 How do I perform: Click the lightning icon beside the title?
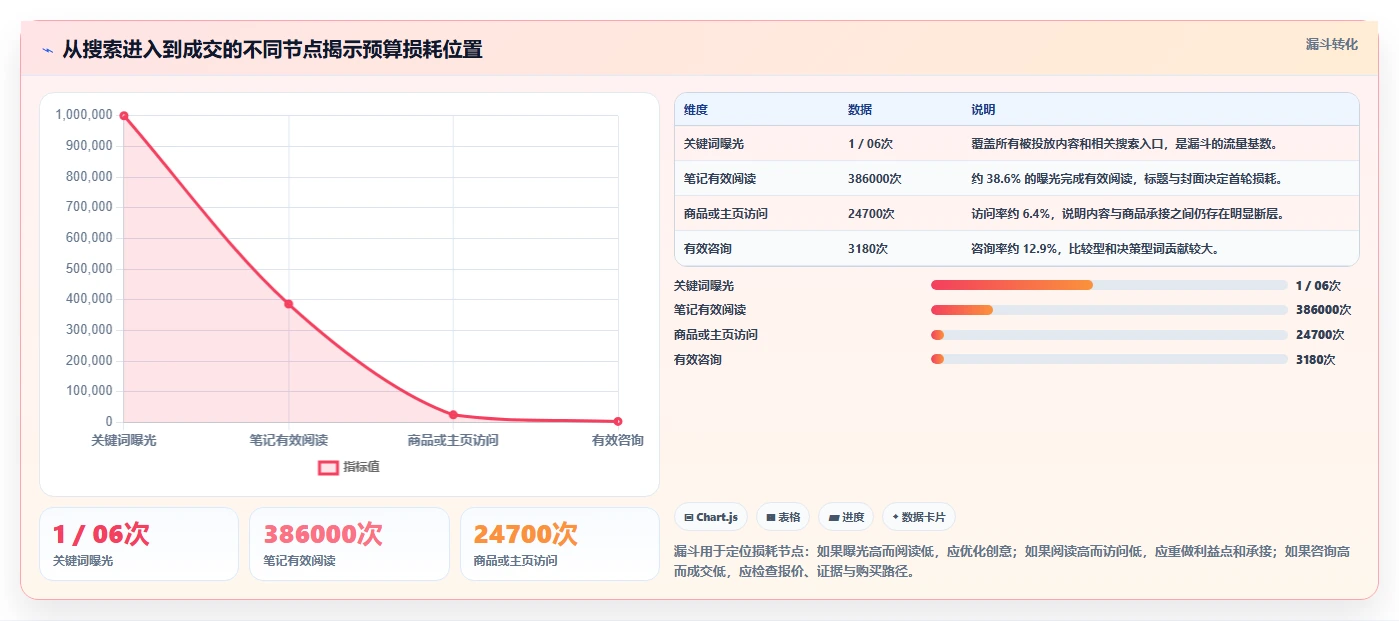coord(48,50)
